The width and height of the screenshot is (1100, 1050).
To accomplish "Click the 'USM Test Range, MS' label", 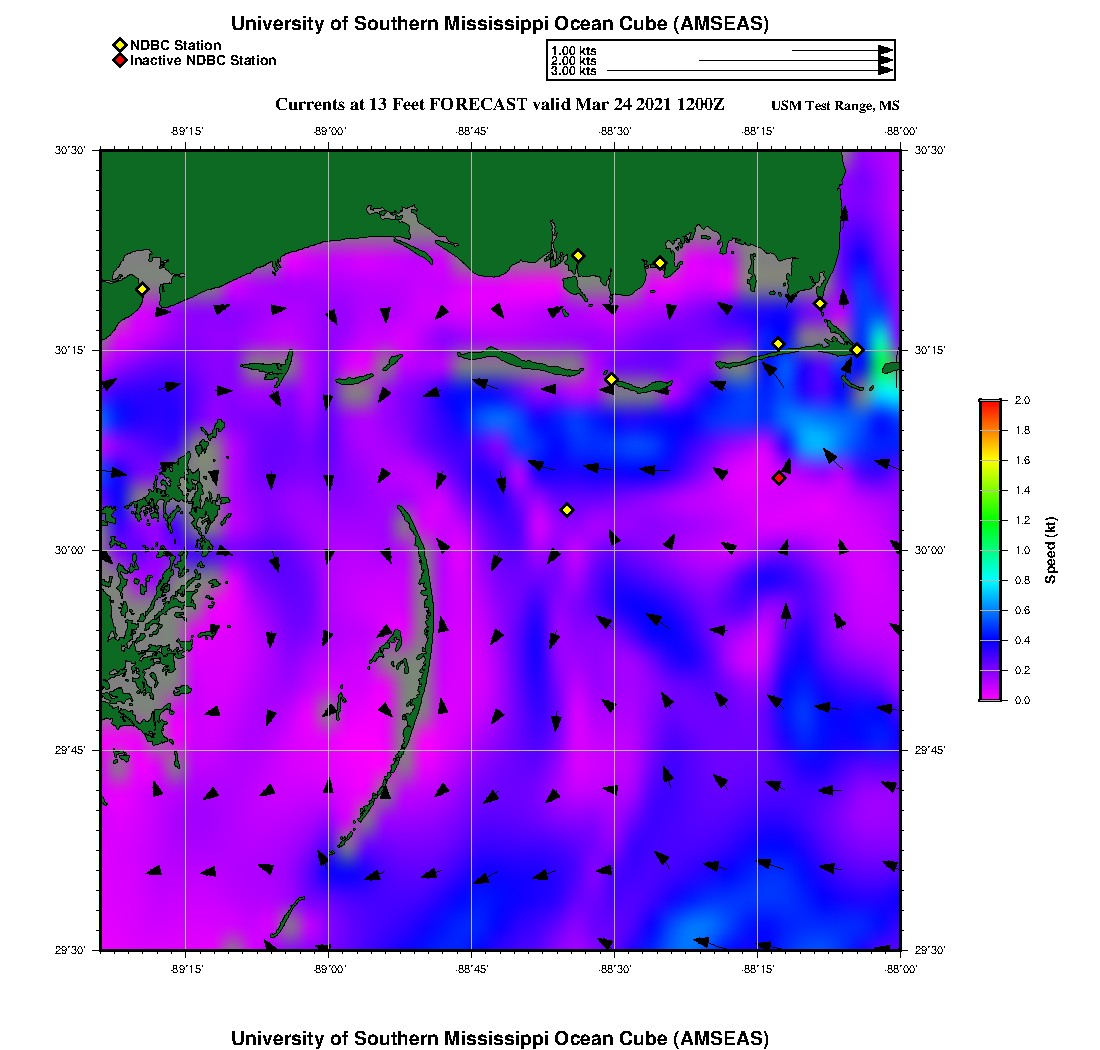I will coord(835,106).
